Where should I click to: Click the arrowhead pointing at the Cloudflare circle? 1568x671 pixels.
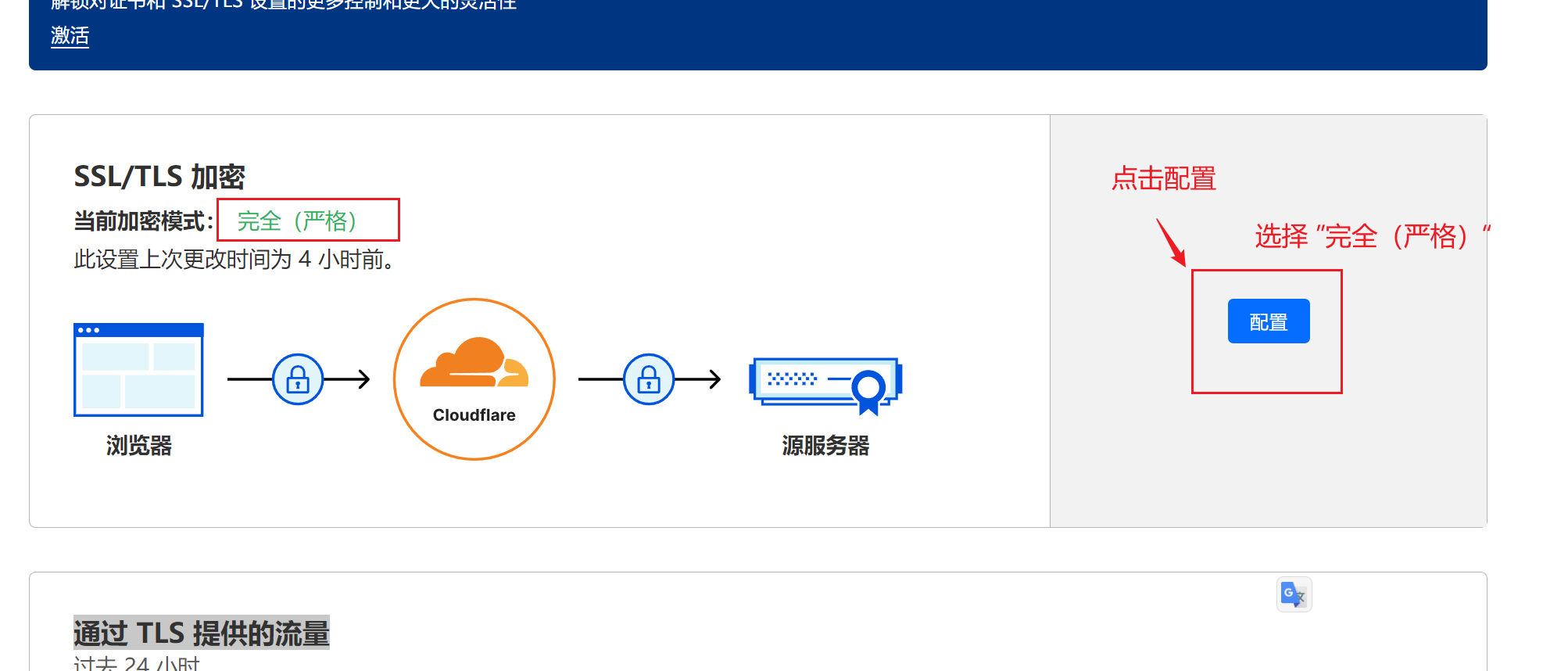coord(363,379)
